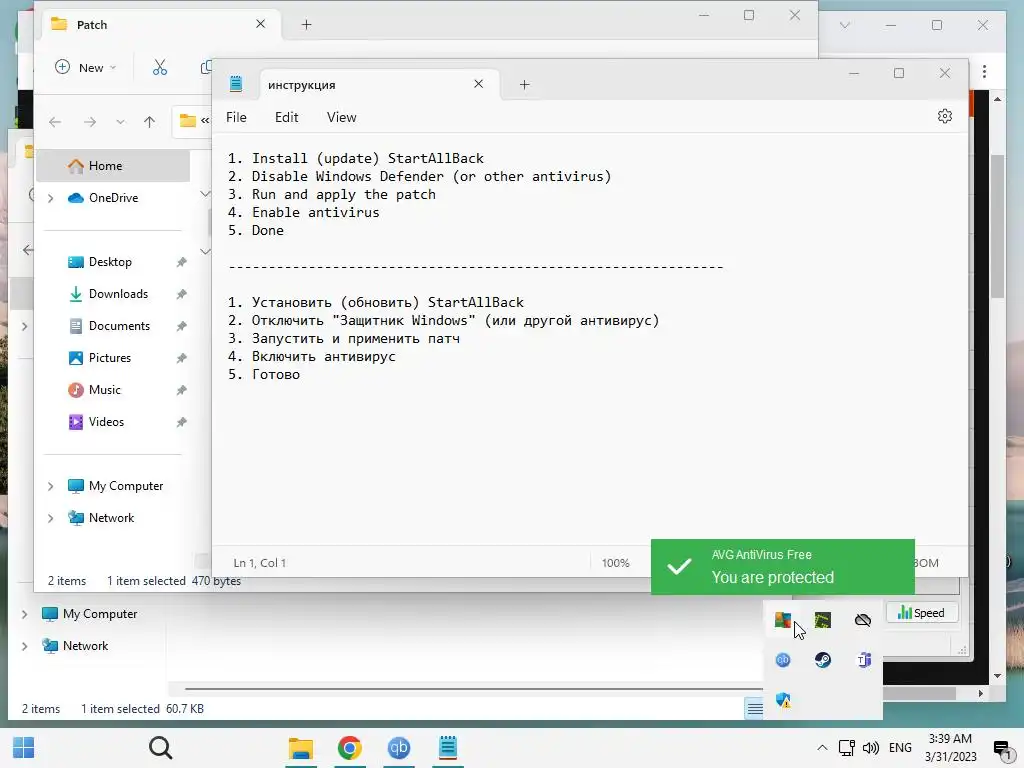Click the 100% zoom indicator in Notepad
Screen dimensions: 1024x768
(x=615, y=563)
